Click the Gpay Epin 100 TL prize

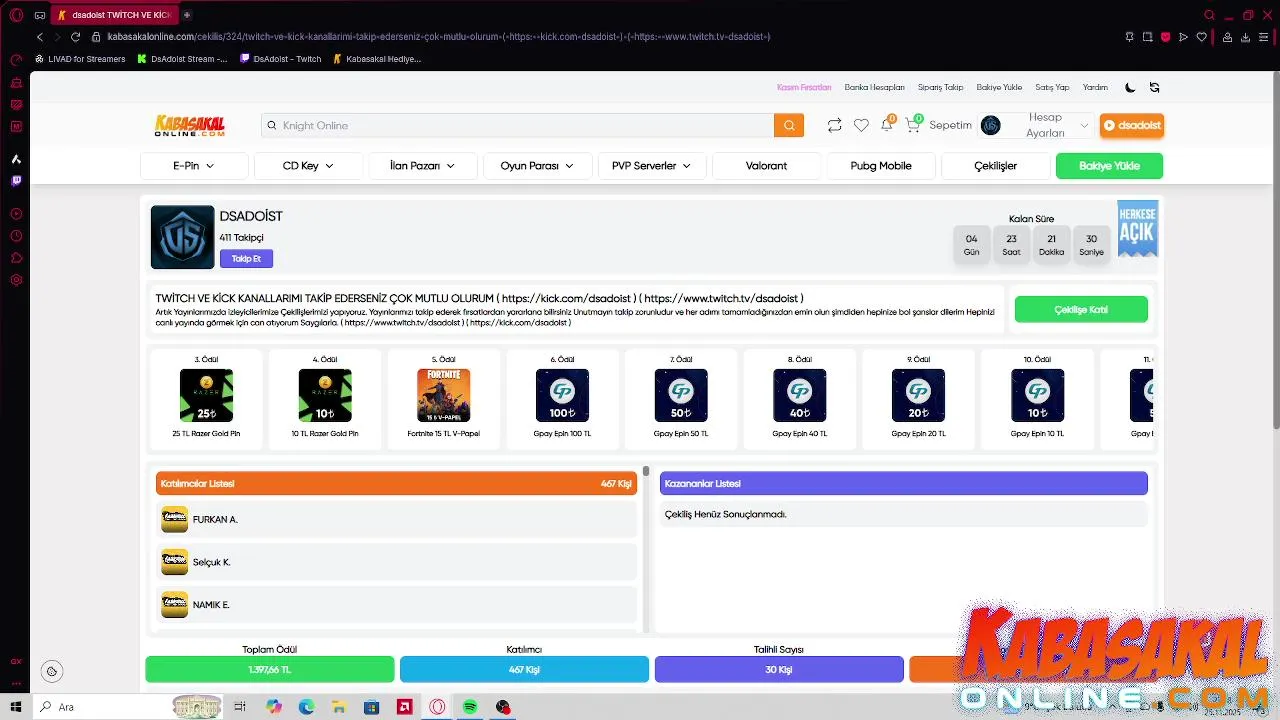[562, 398]
